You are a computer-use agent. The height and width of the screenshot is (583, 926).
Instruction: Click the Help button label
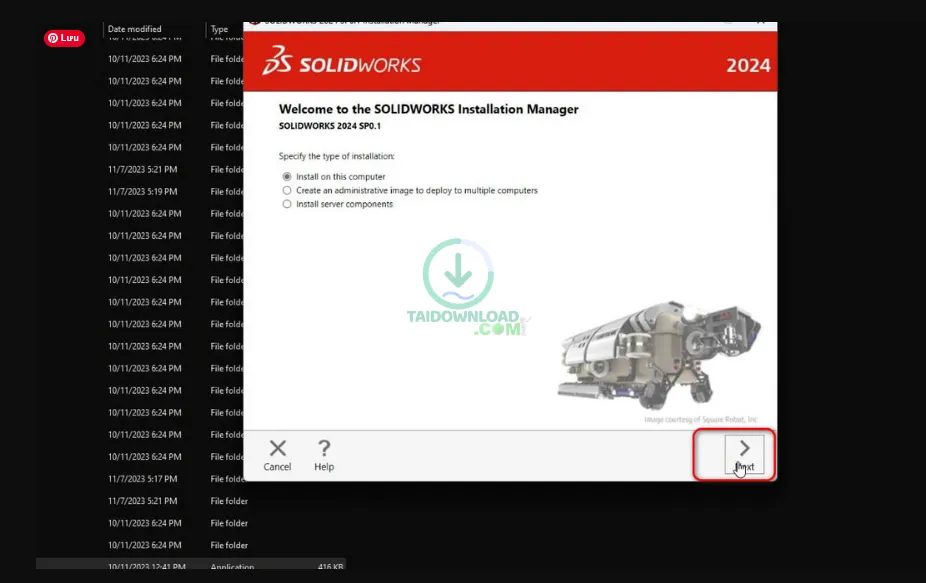point(323,466)
